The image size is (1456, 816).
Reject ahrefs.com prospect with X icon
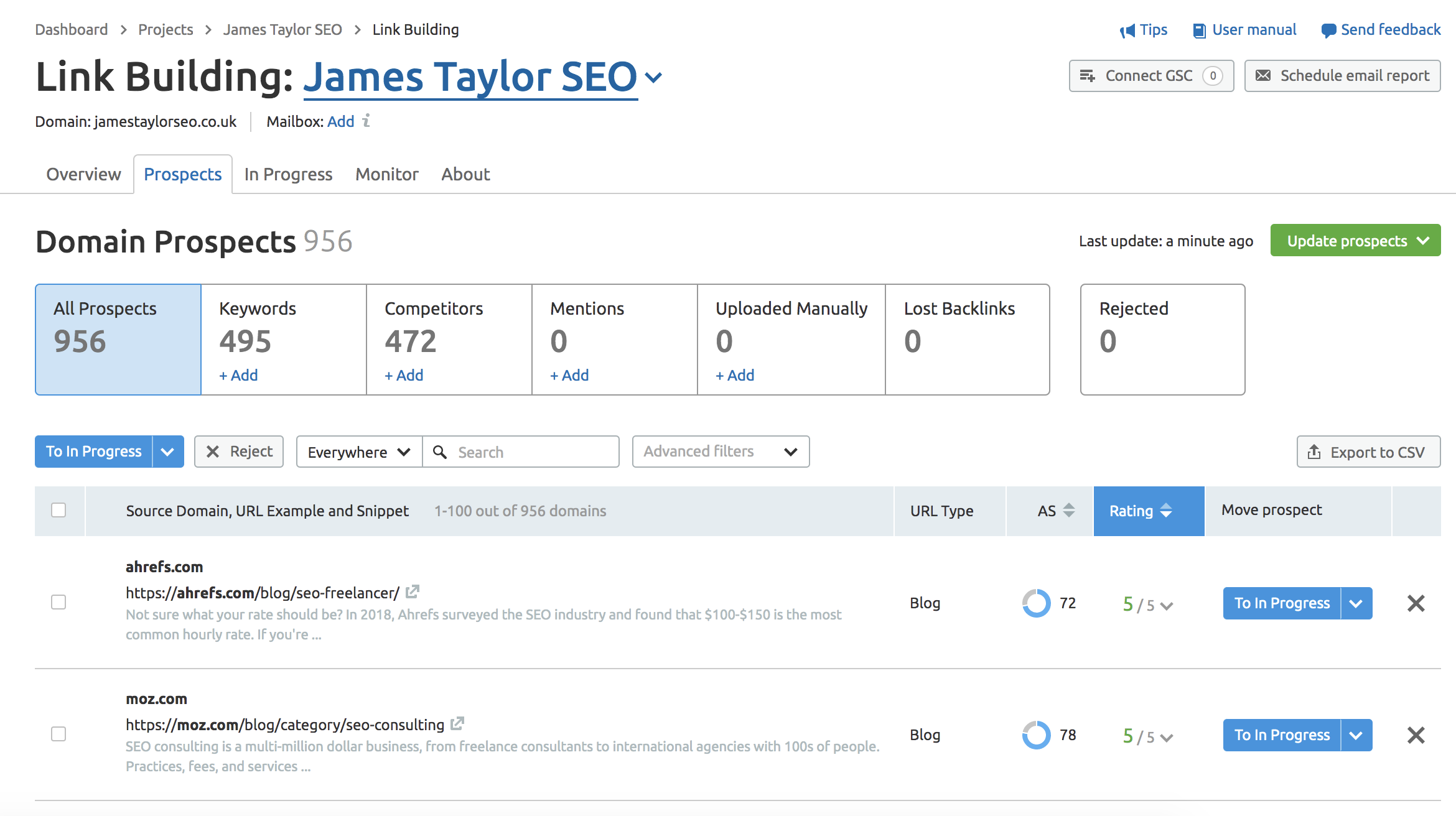pos(1416,603)
